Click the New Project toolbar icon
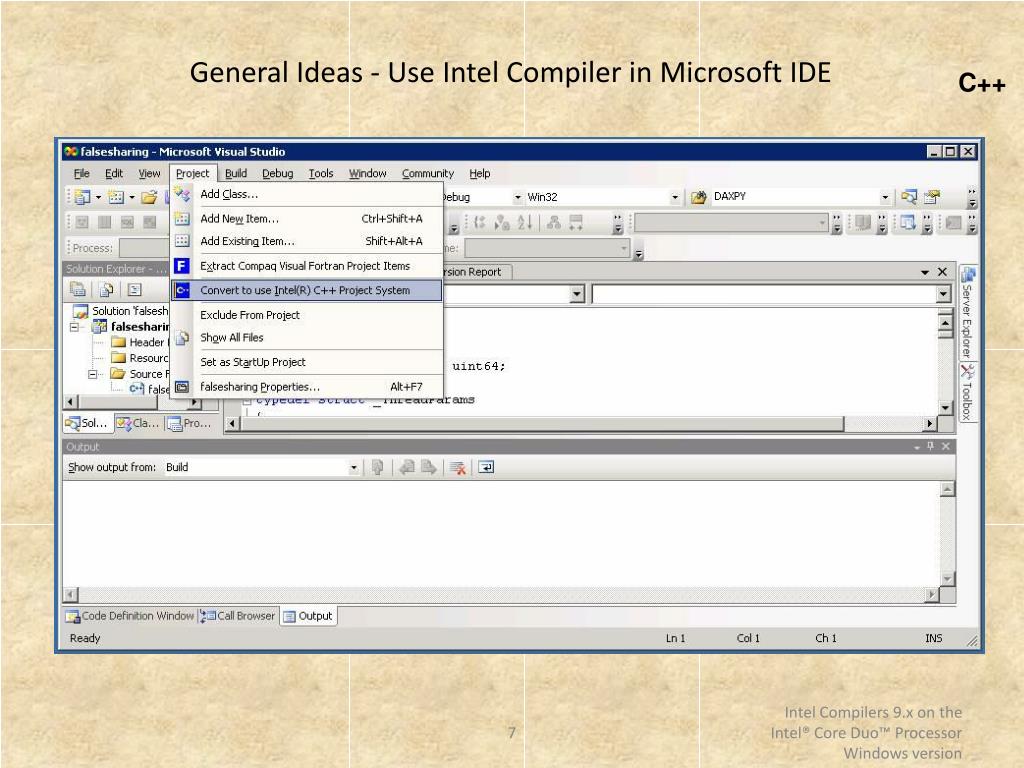Screen dimensions: 1024x768 click(82, 197)
